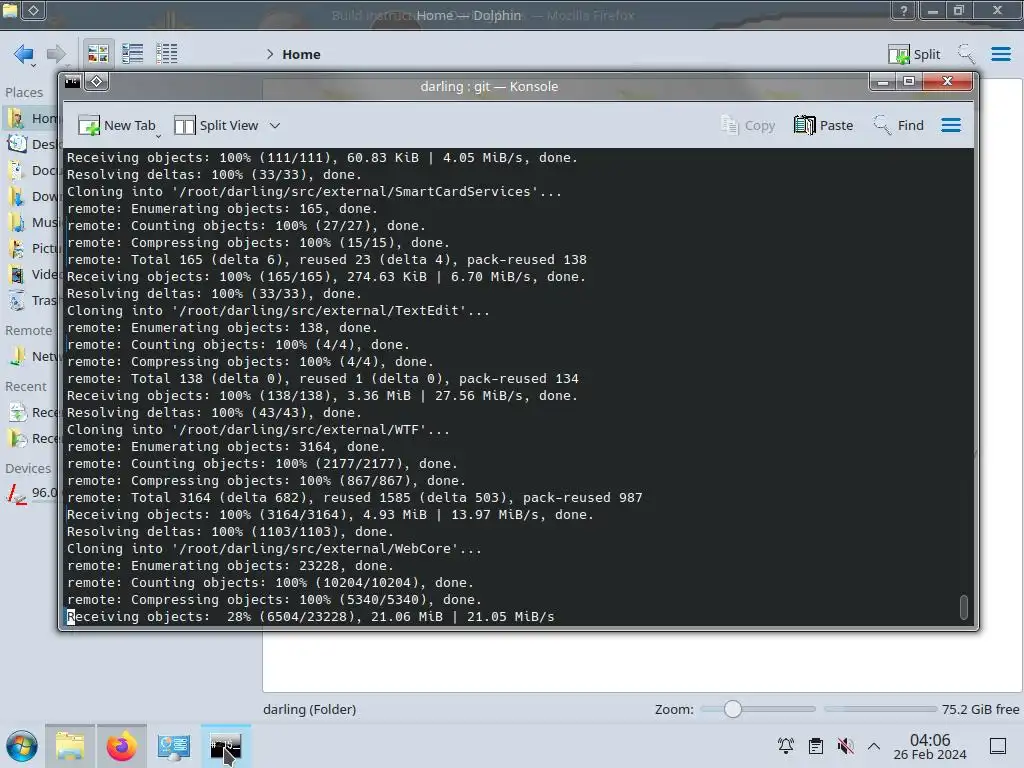
Task: Select Desktop in Places panel
Action: click(x=30, y=144)
